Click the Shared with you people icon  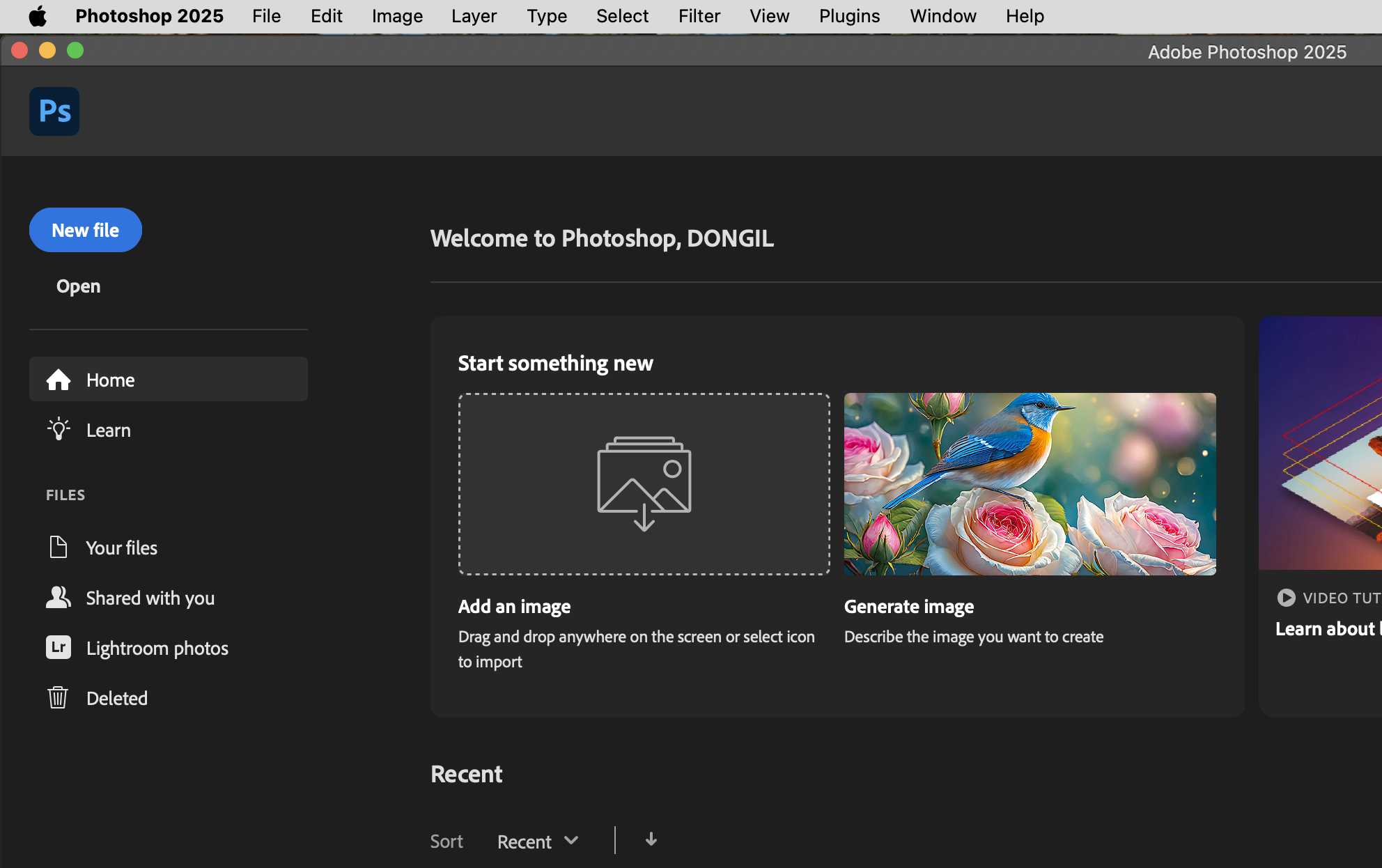click(x=59, y=598)
